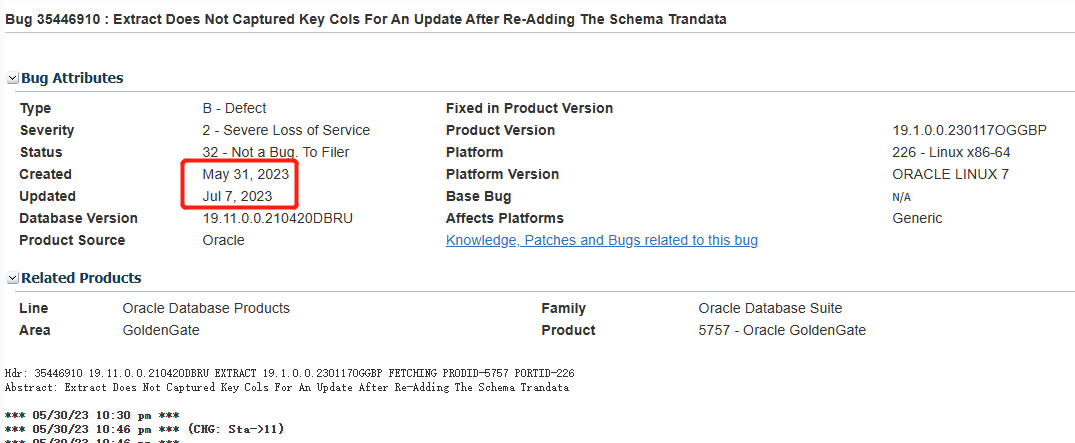Screen dimensions: 1075x443
Task: Click the GoldenGate area value
Action: [161, 330]
